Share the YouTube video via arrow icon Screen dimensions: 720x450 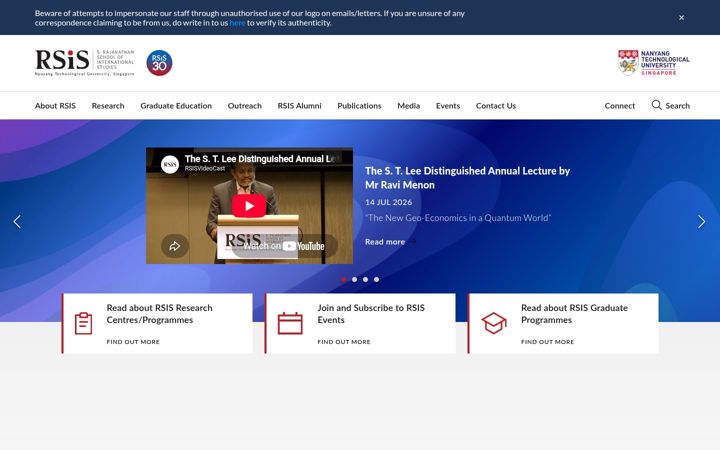[174, 246]
